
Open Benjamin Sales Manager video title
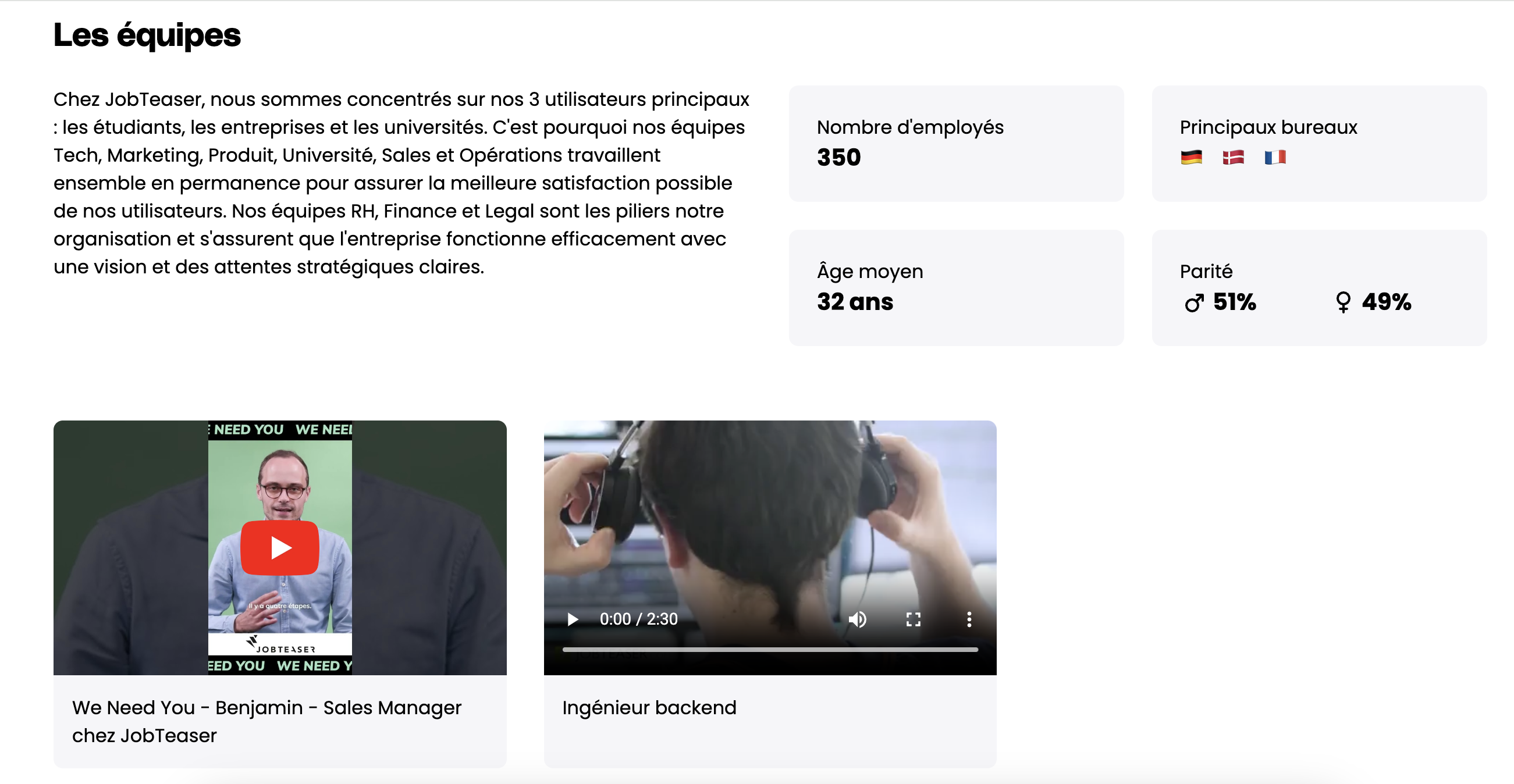pos(267,721)
